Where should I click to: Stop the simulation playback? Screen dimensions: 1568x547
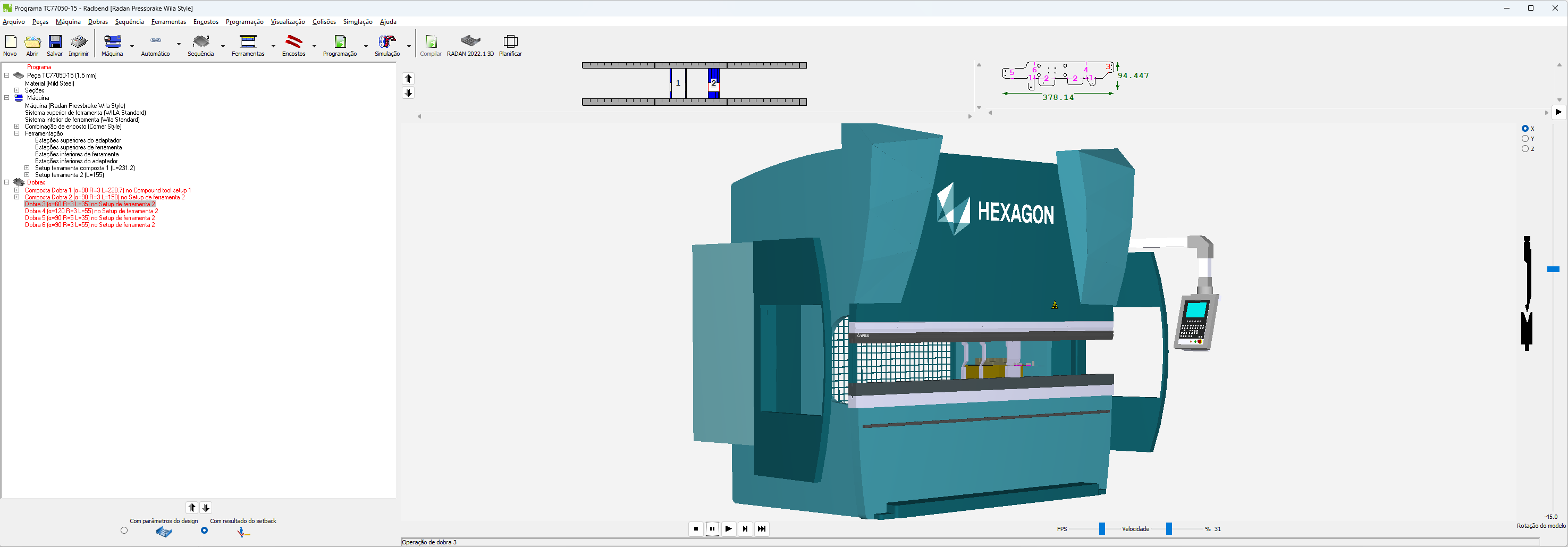696,529
